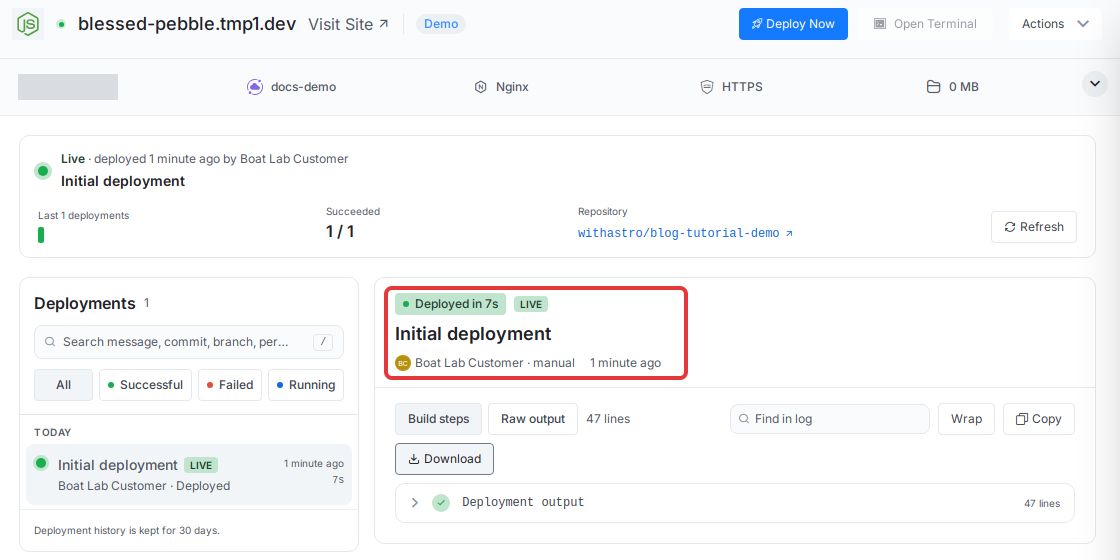Screen dimensions: 1120x560
Task: Switch to the Build steps view
Action: (x=439, y=419)
